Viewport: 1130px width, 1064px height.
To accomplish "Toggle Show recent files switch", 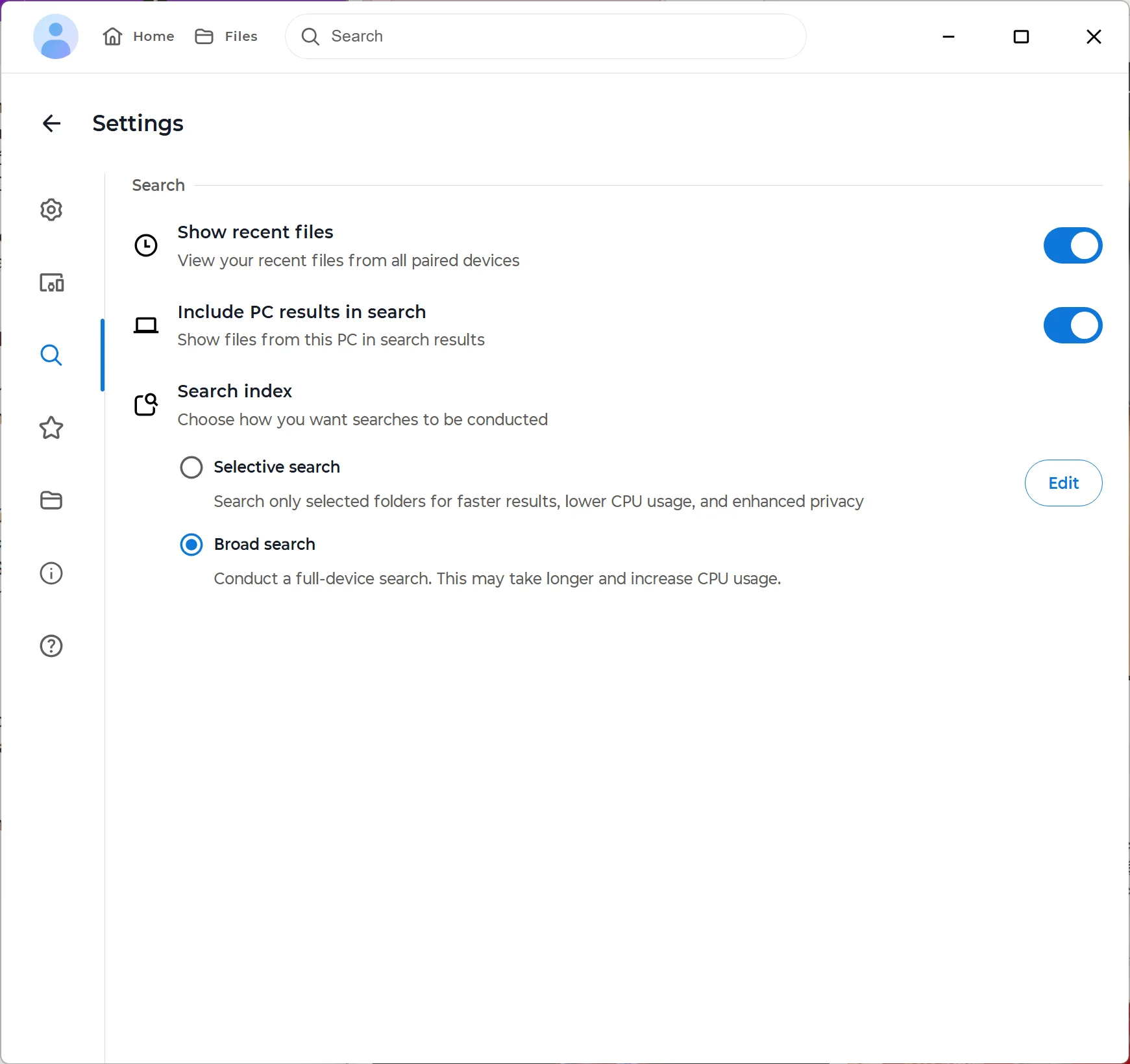I will click(x=1073, y=245).
